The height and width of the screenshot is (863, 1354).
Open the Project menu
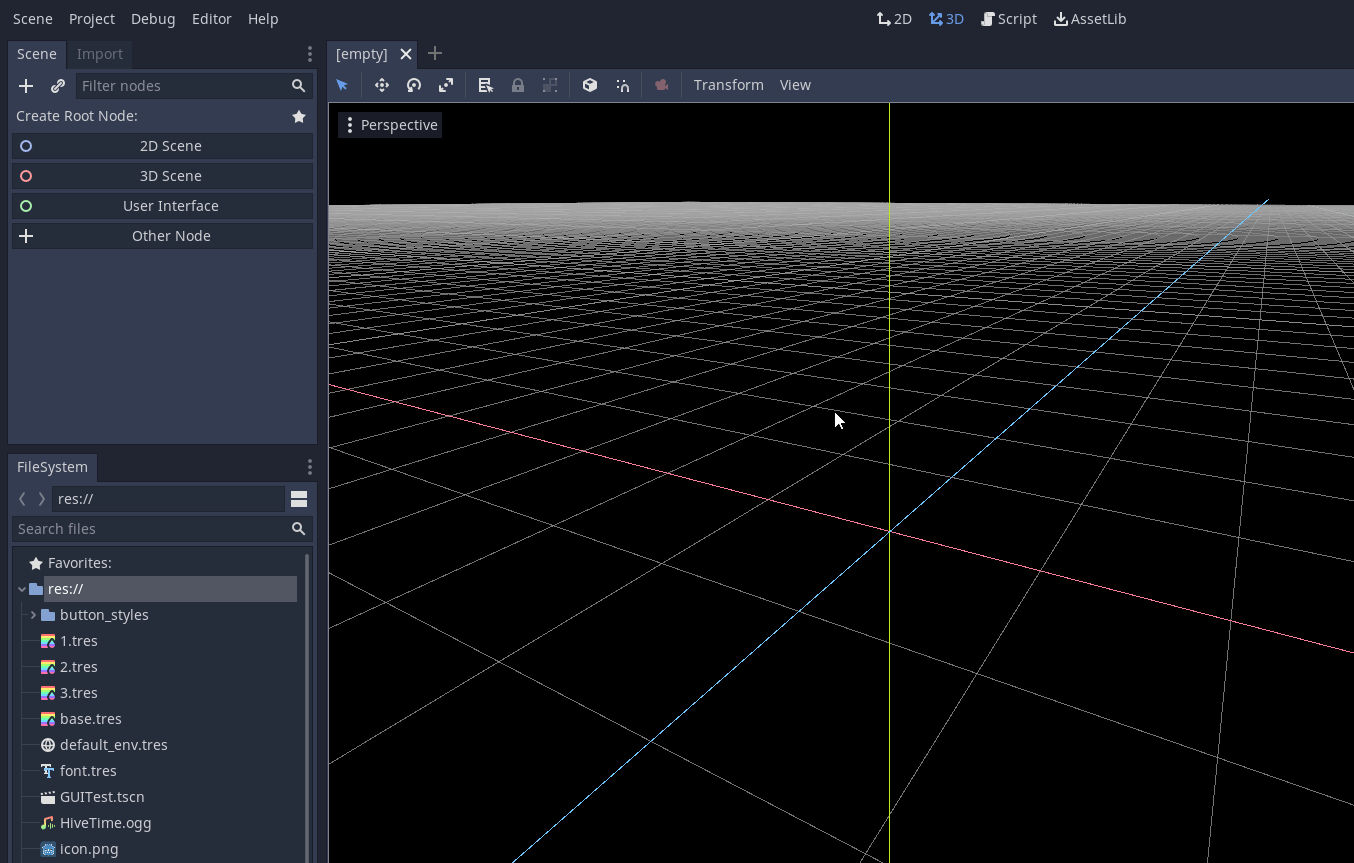point(92,19)
